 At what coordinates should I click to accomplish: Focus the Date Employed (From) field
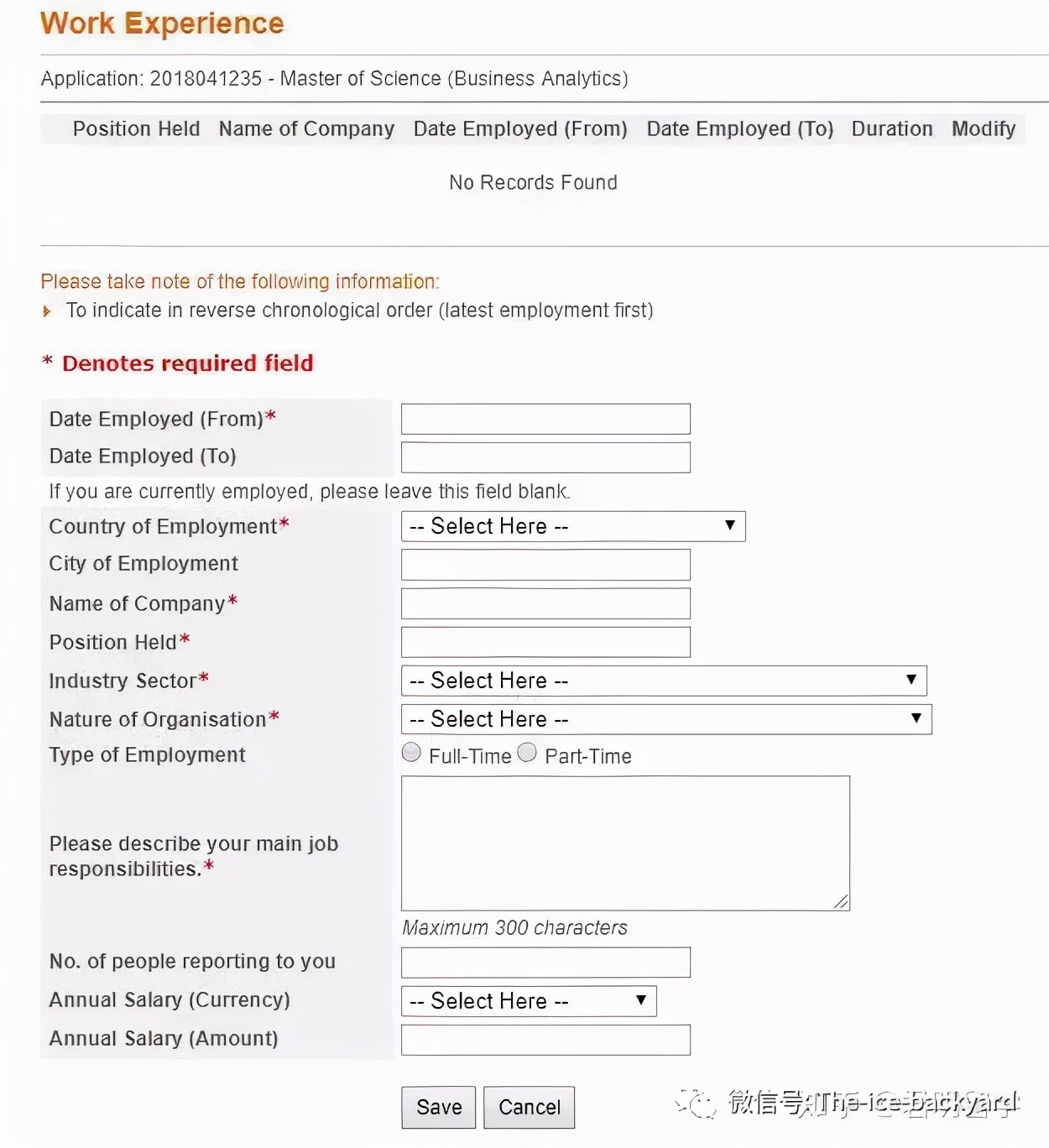(545, 419)
